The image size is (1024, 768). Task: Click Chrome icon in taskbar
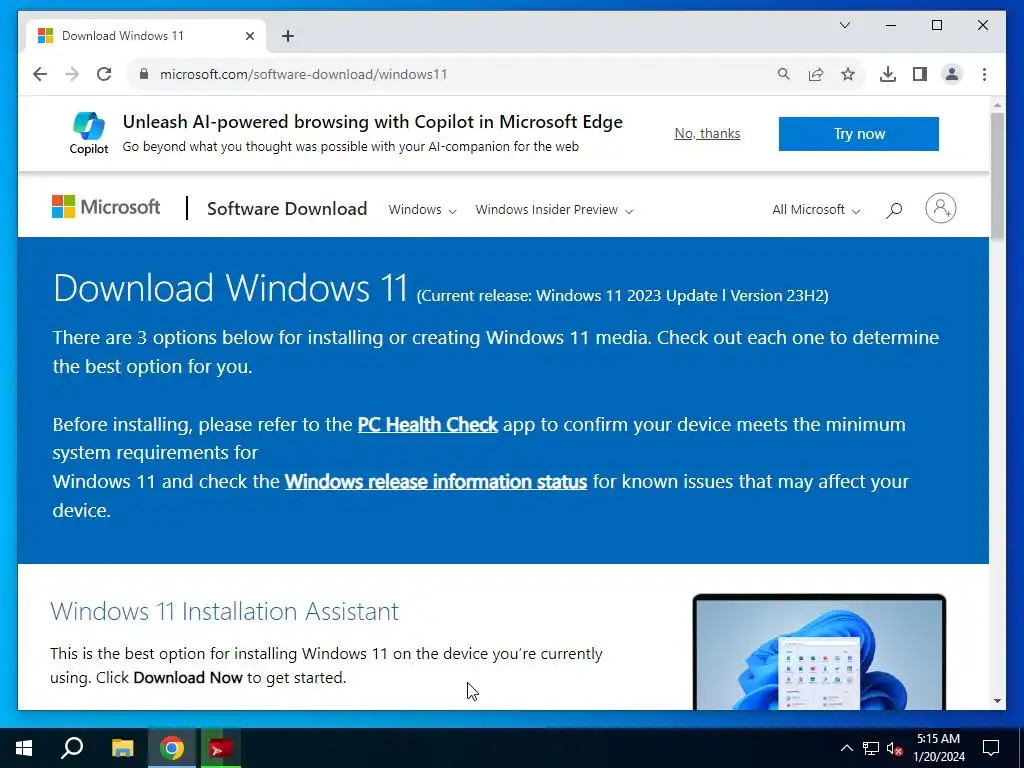172,748
